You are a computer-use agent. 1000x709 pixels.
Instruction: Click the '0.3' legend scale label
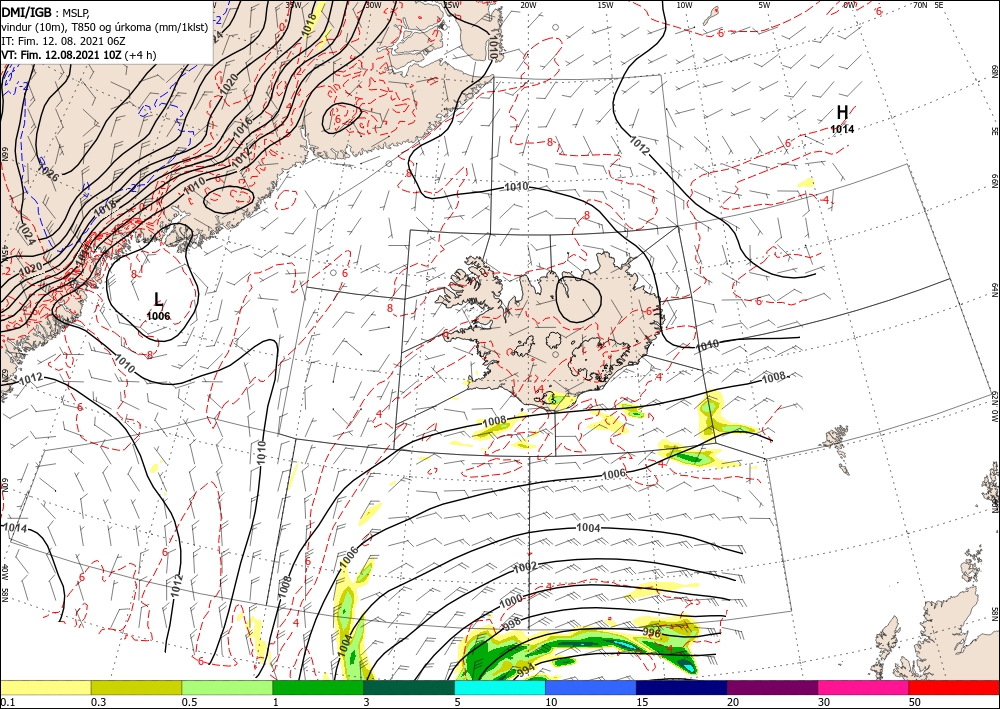[98, 702]
